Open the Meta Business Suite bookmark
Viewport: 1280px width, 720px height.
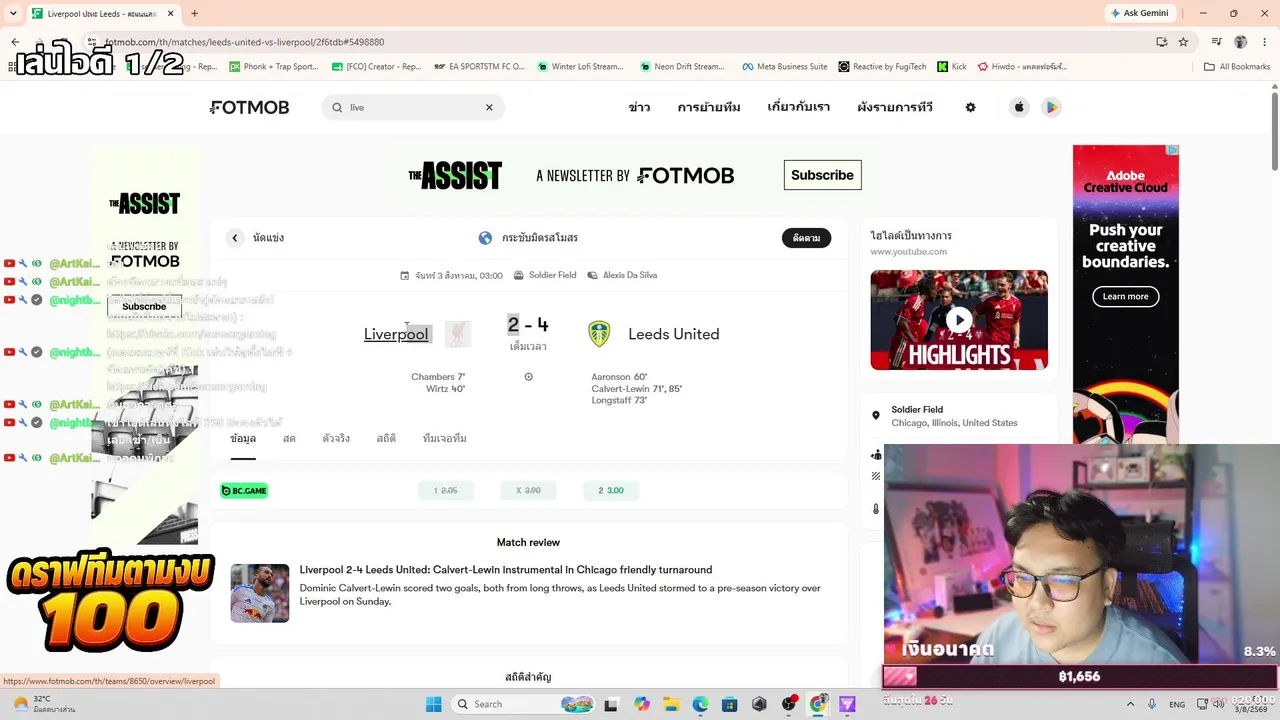tap(785, 67)
